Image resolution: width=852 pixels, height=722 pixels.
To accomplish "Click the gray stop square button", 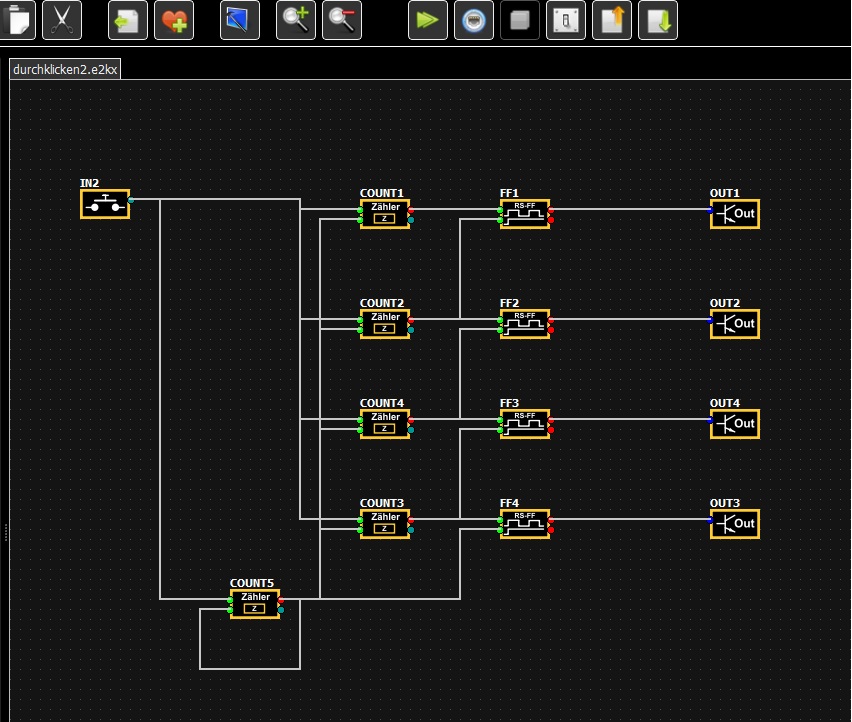I will tap(520, 19).
